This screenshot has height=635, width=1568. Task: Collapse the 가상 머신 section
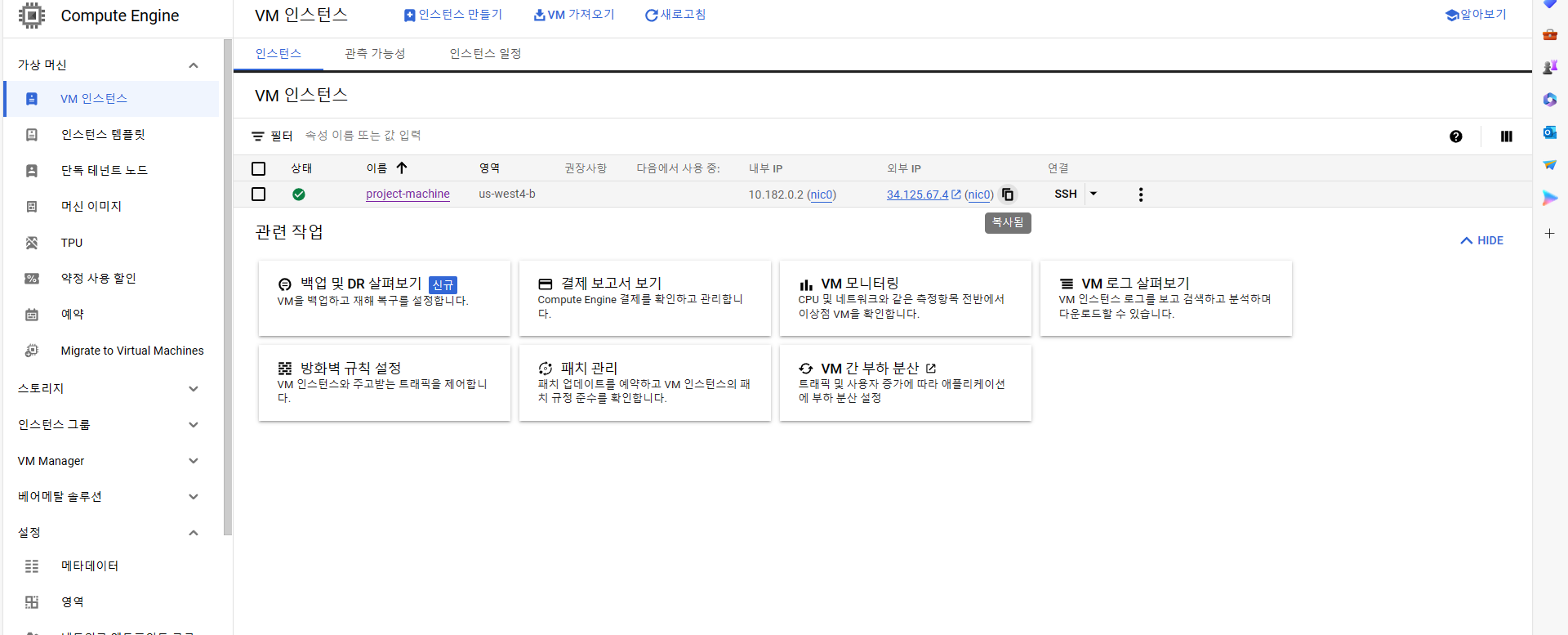(x=194, y=65)
